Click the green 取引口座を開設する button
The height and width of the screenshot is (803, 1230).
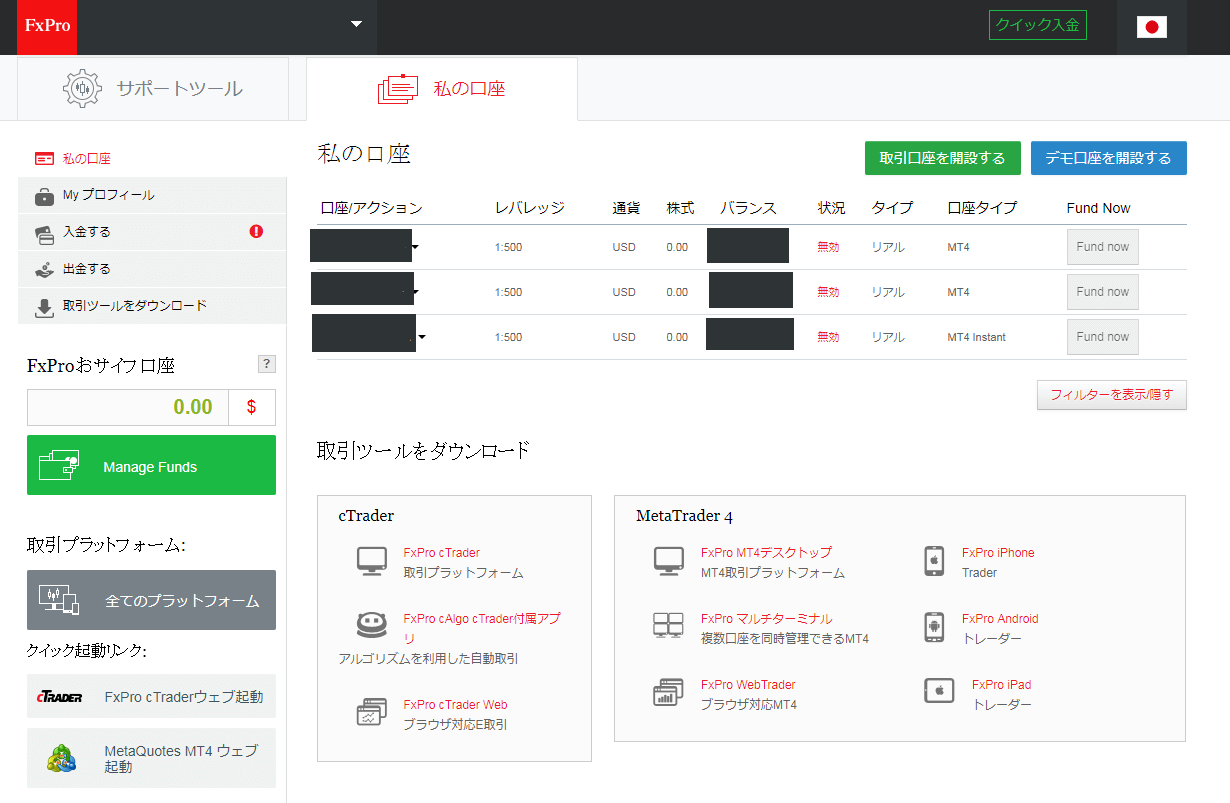coord(942,158)
